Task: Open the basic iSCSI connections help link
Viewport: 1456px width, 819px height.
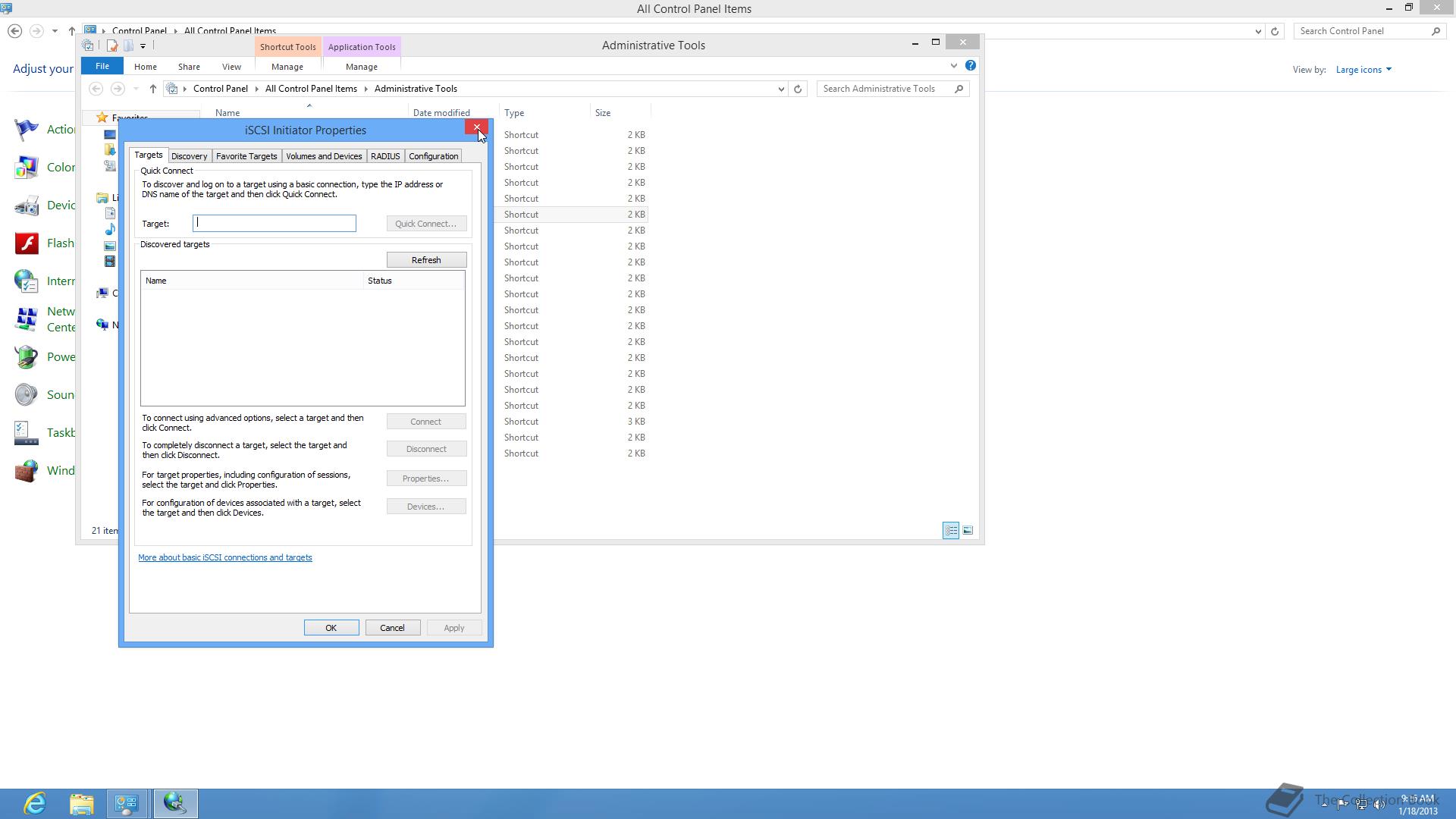Action: pos(224,558)
